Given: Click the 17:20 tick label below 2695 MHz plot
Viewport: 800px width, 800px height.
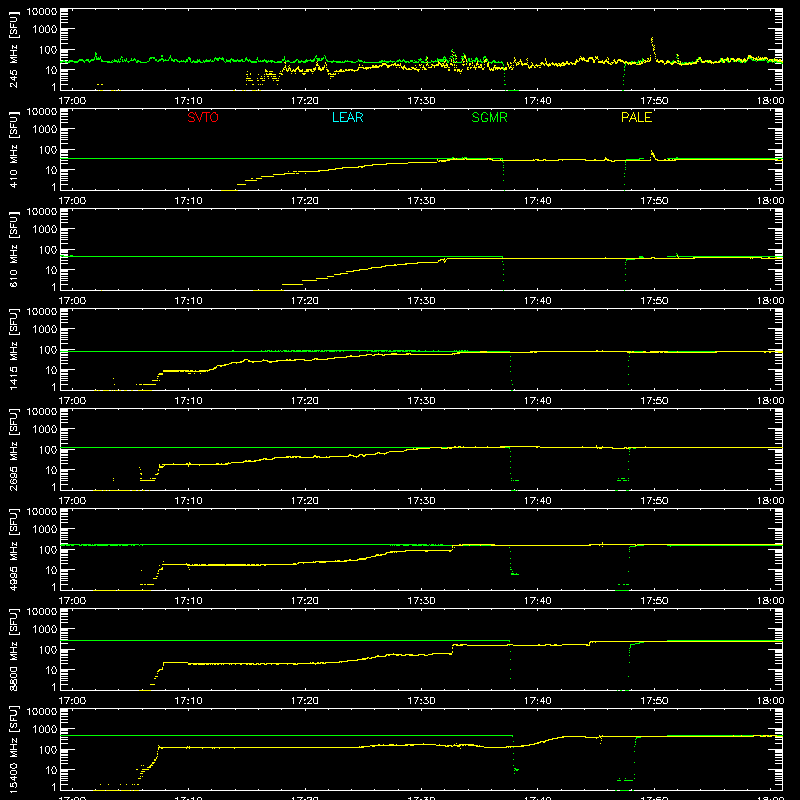Looking at the screenshot, I should [305, 501].
